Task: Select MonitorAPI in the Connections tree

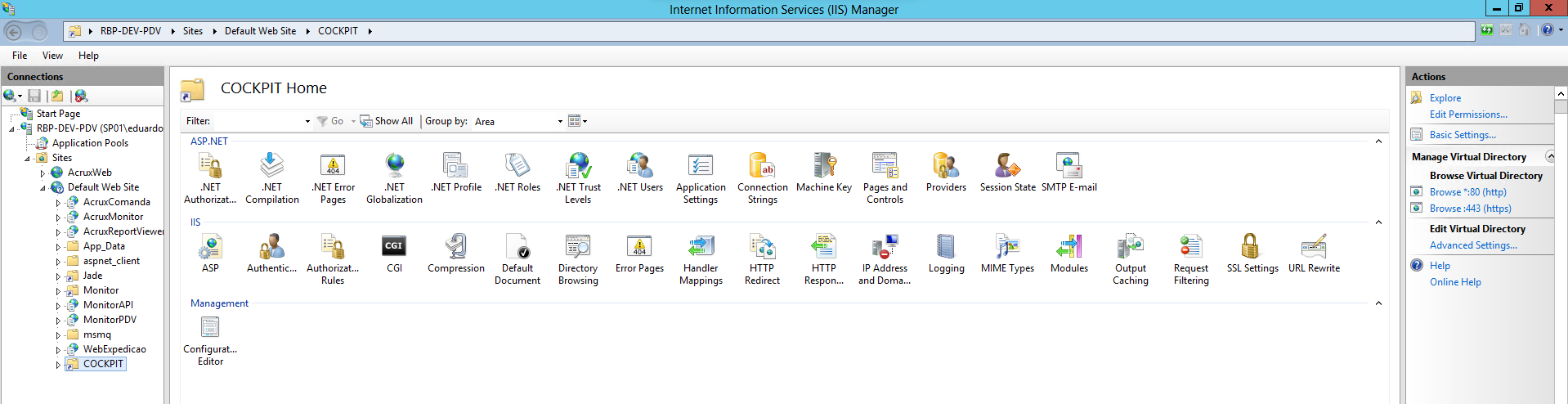Action: pyautogui.click(x=108, y=305)
